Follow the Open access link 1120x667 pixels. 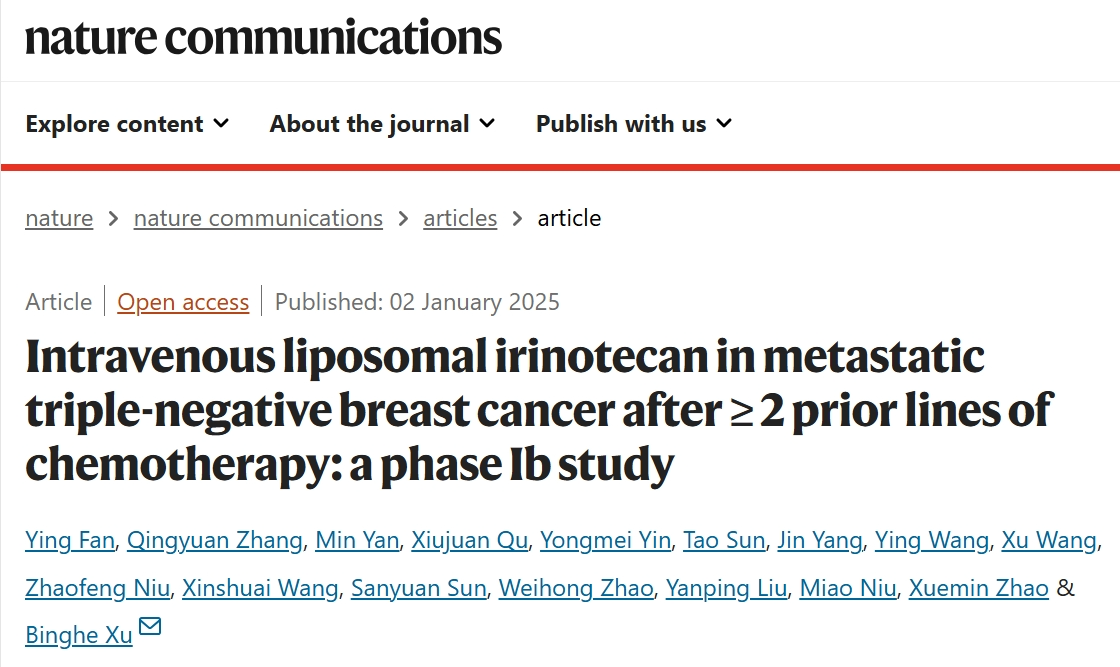coord(183,302)
